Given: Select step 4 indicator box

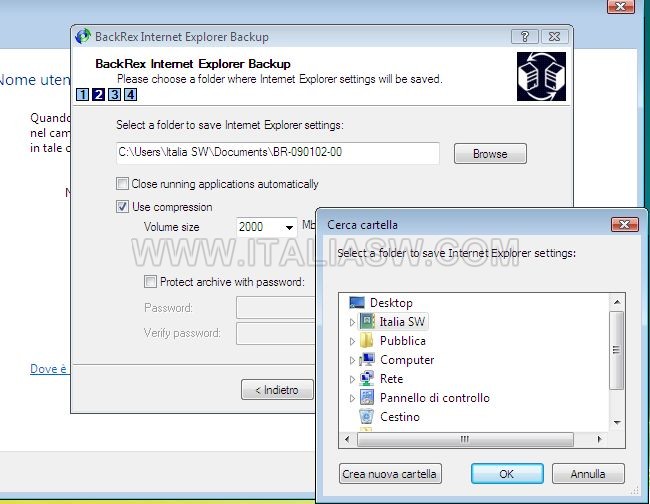Looking at the screenshot, I should pos(130,94).
